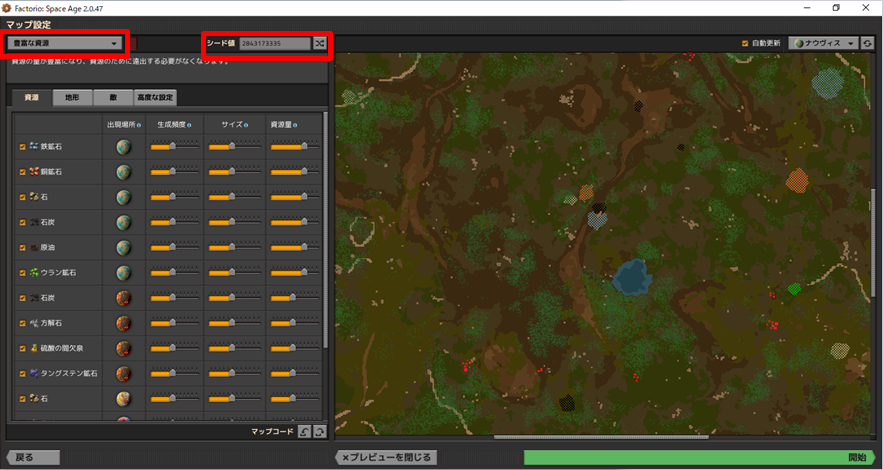
Task: Switch to the 敵 tab
Action: coord(113,97)
